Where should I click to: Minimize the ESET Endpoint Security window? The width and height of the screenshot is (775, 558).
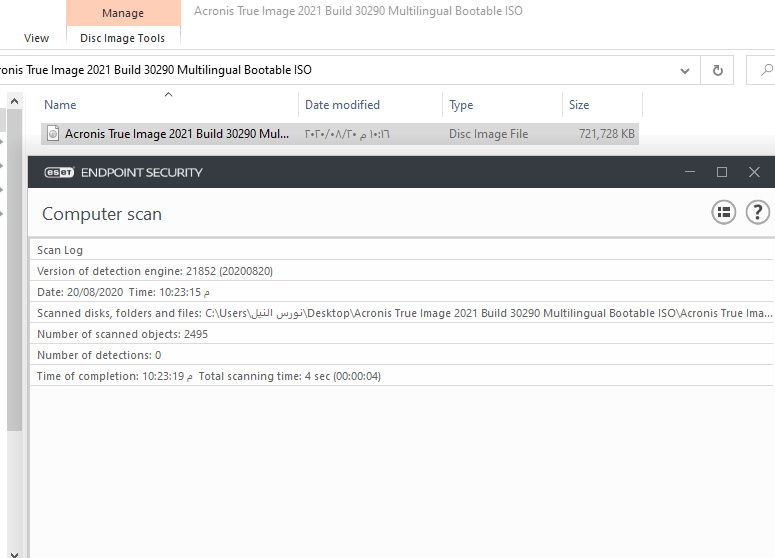coord(690,172)
